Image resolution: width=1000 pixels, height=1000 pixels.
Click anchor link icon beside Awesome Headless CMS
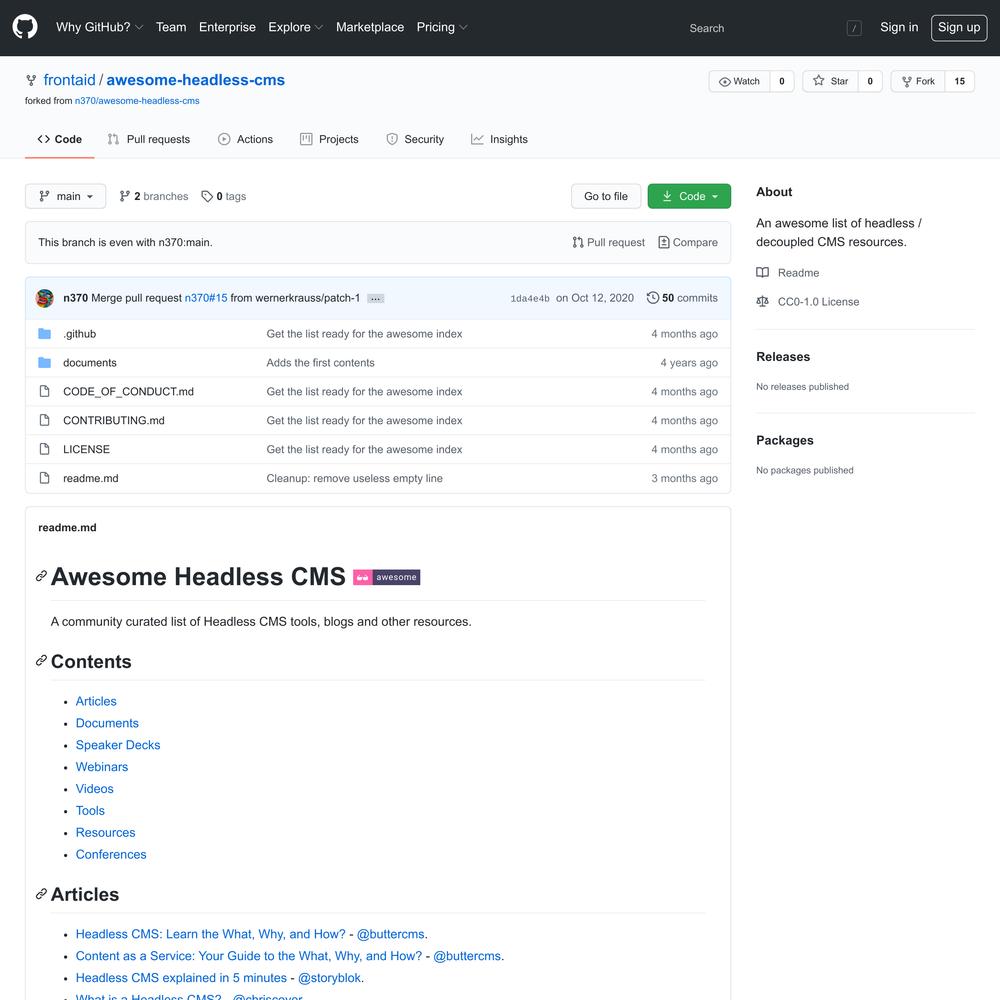coord(41,577)
